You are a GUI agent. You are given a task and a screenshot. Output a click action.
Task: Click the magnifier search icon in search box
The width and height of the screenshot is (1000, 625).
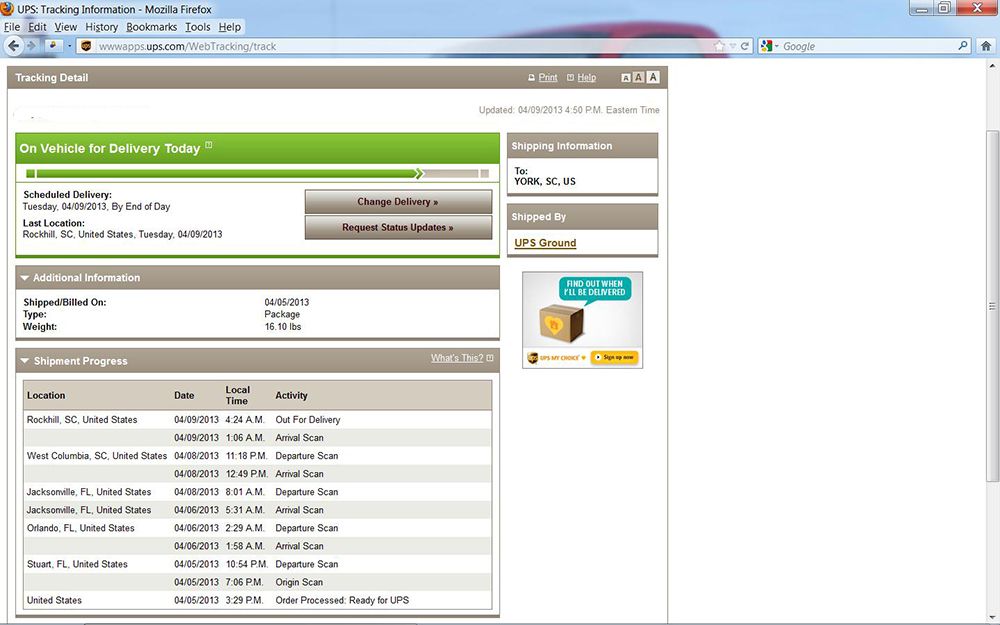[963, 45]
